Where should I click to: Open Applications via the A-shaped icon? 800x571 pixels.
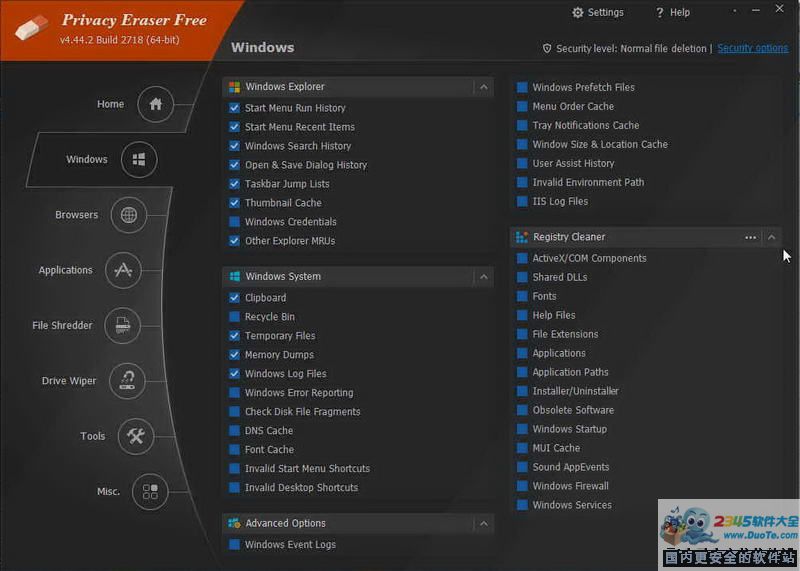tap(123, 270)
